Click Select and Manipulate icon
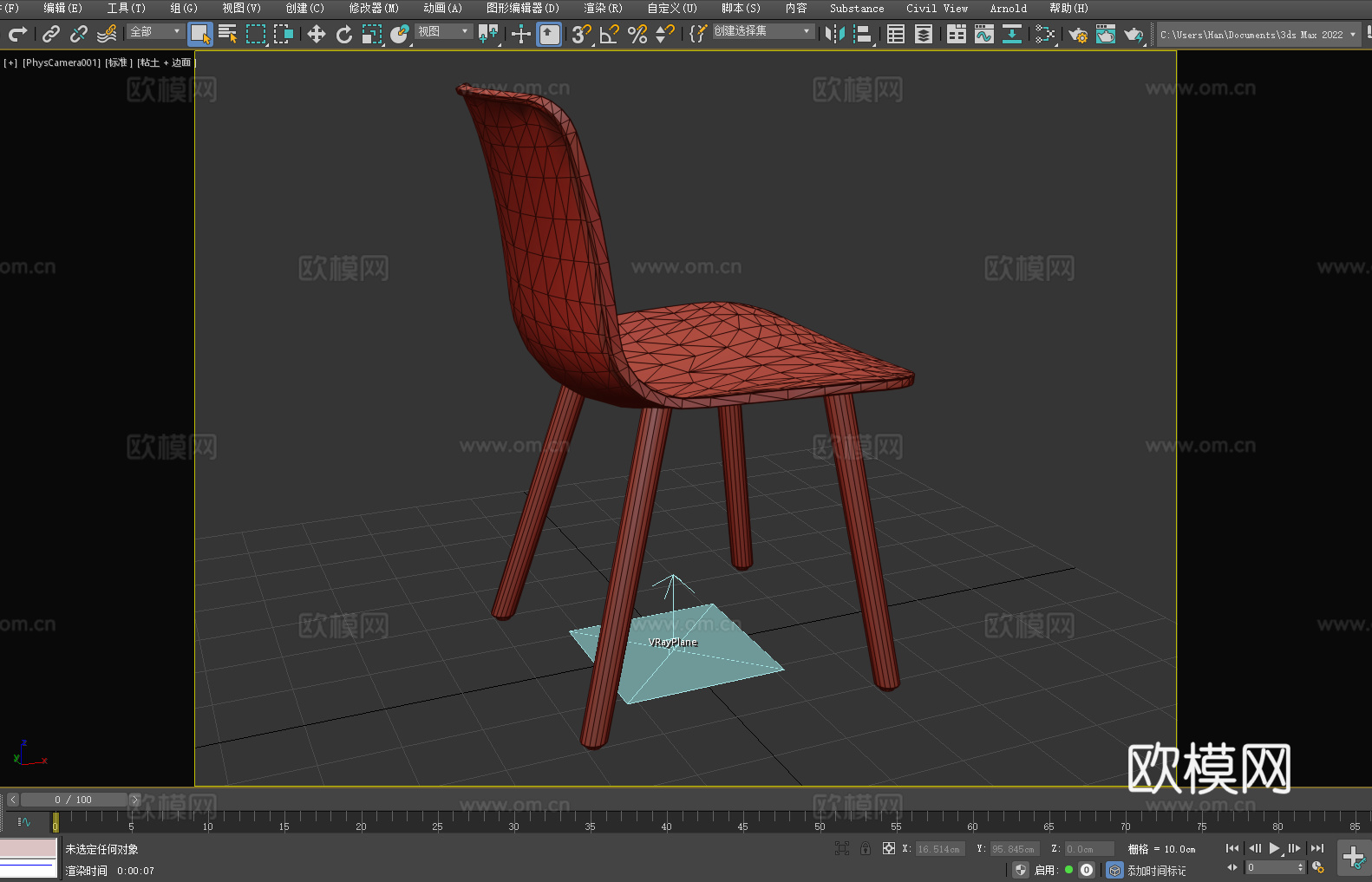Viewport: 1372px width, 882px height. [521, 34]
